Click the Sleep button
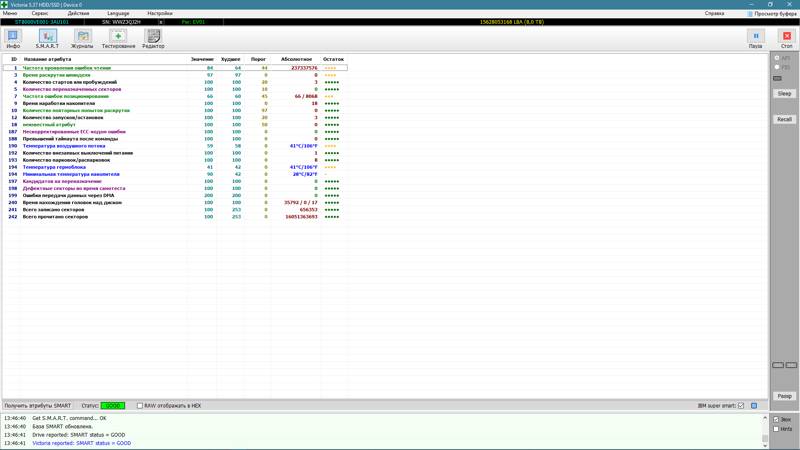Screen dimensions: 800x450 click(x=784, y=93)
